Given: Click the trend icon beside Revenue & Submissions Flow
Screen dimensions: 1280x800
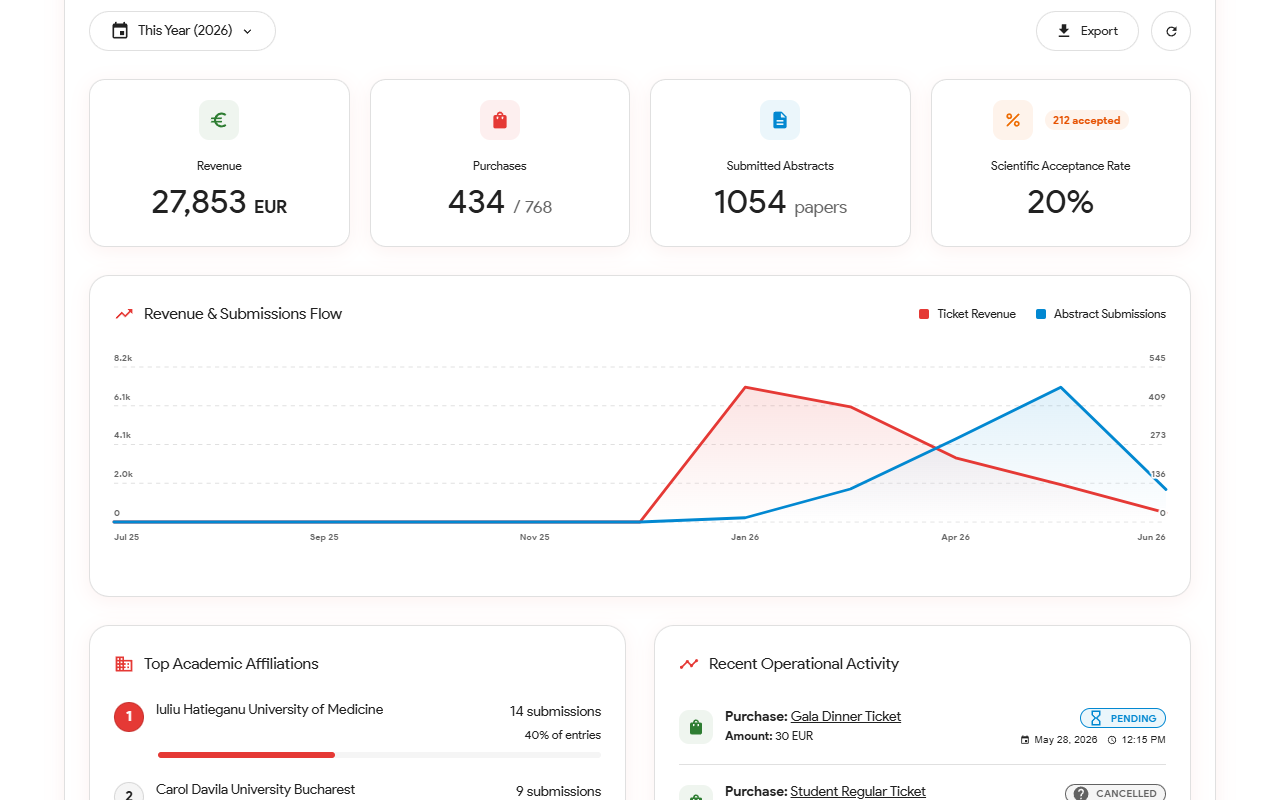Looking at the screenshot, I should [124, 314].
